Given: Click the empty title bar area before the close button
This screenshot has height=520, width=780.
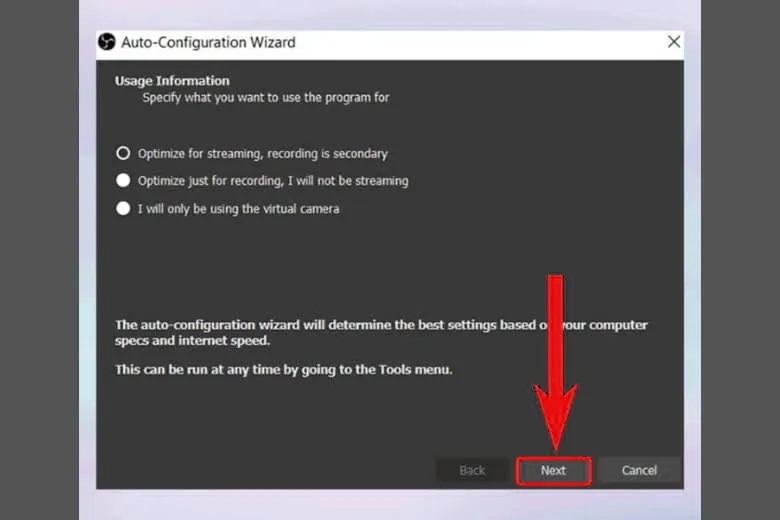Looking at the screenshot, I should pos(480,42).
